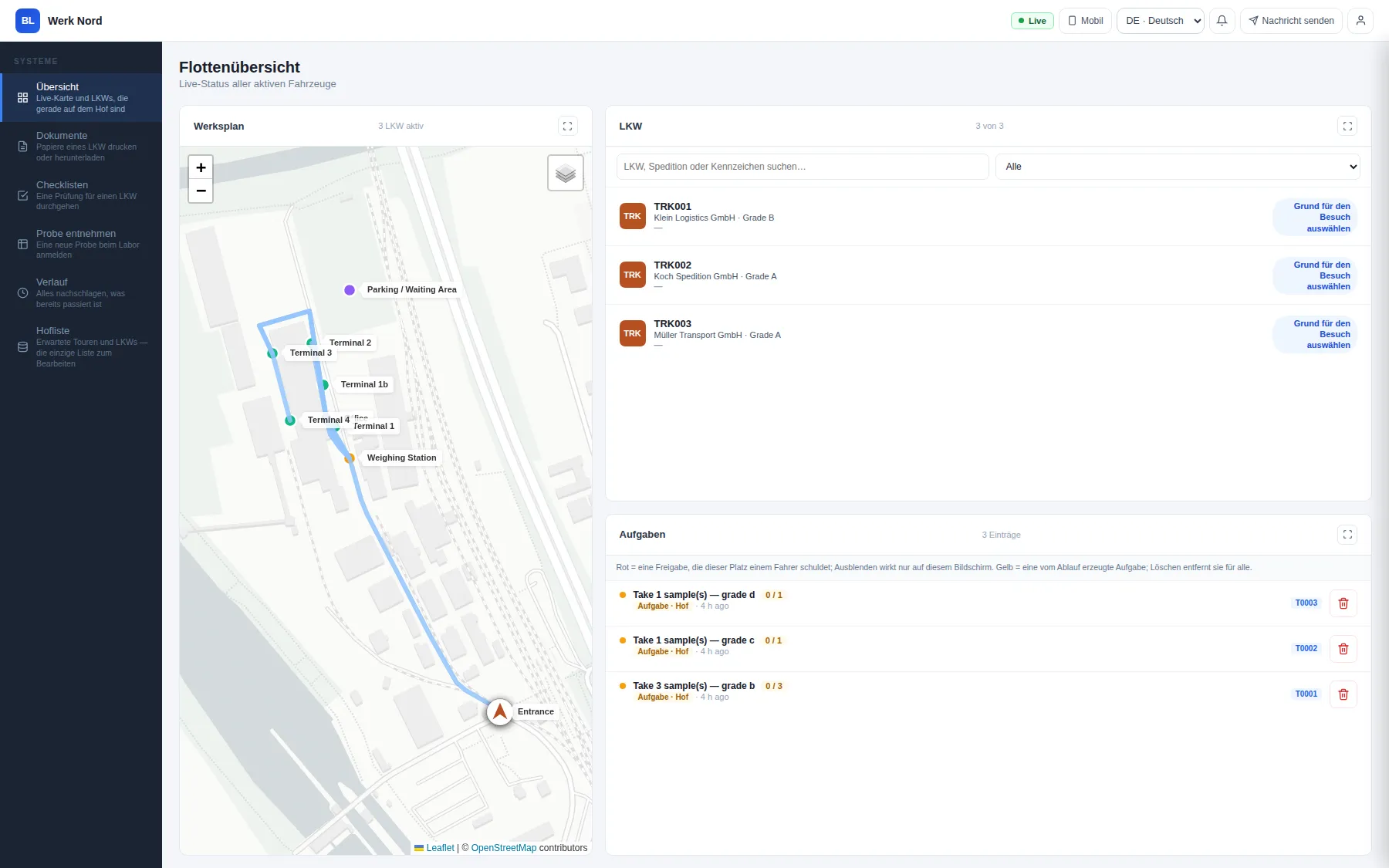Open task Take 1 sample(s) — grade d
Screen dimensions: 1389x868
tap(988, 603)
